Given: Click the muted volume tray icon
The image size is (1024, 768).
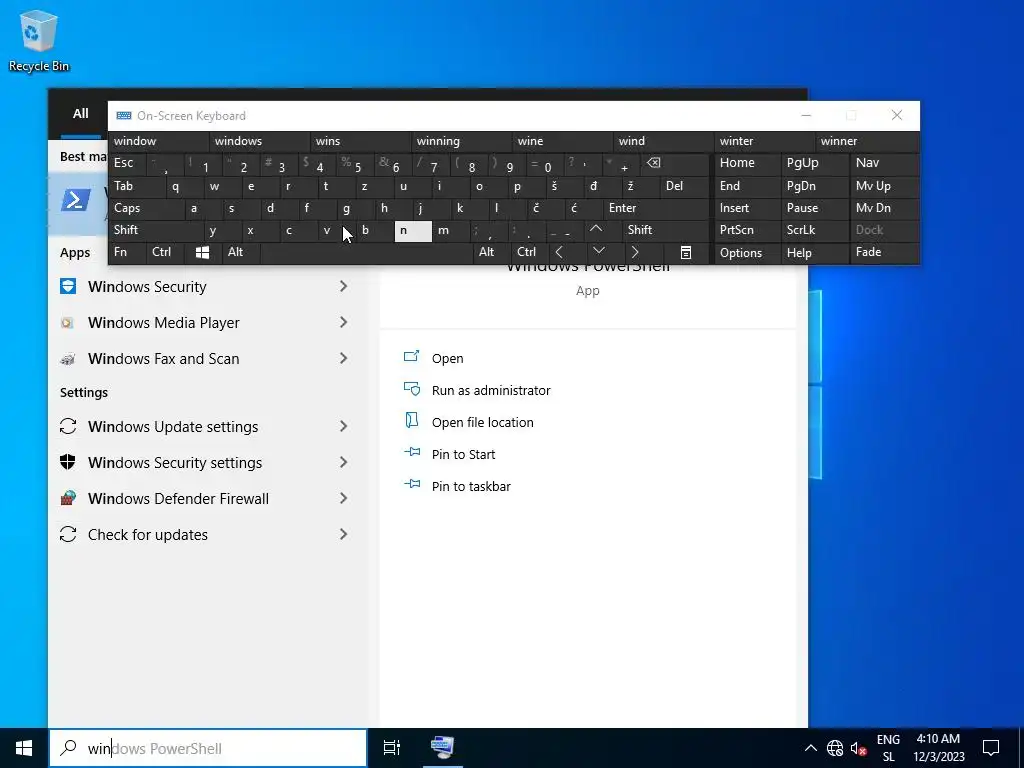Looking at the screenshot, I should click(858, 748).
